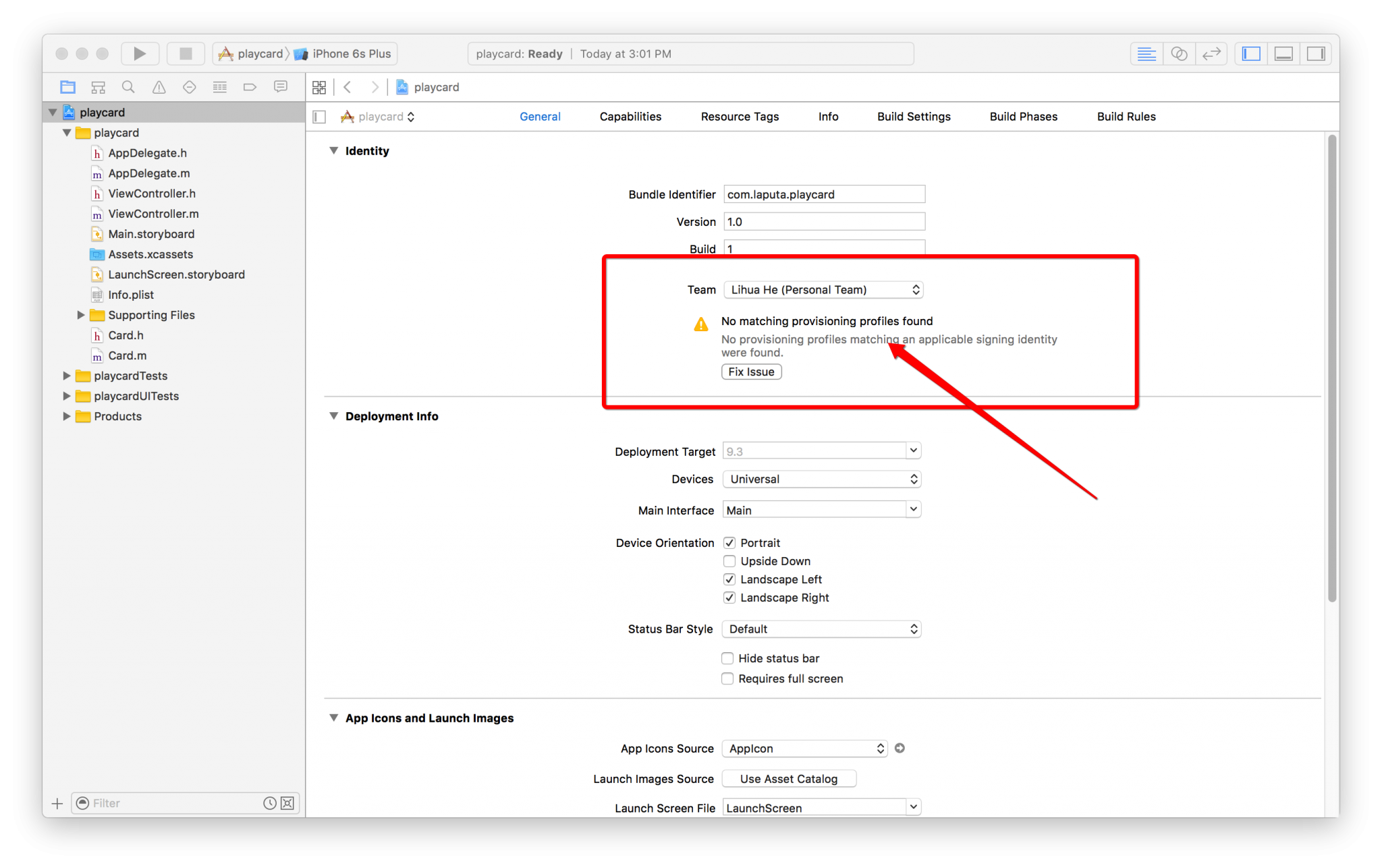Toggle Landscape Left orientation checkbox
Image resolution: width=1382 pixels, height=868 pixels.
coord(730,579)
